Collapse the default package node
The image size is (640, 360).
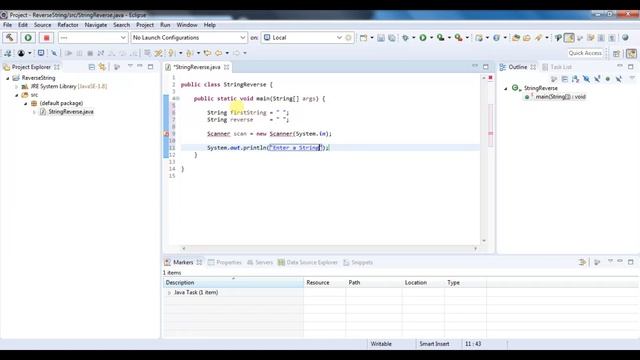[x=26, y=104]
